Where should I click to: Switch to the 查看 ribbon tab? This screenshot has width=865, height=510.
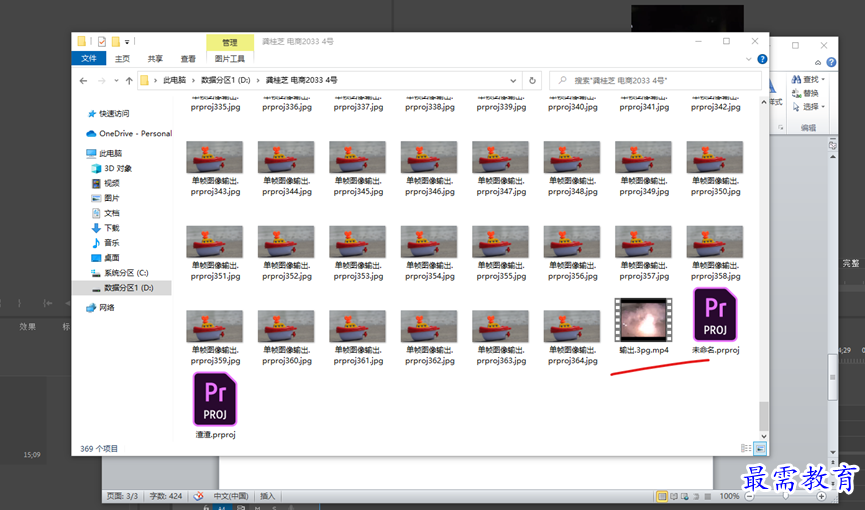click(188, 59)
